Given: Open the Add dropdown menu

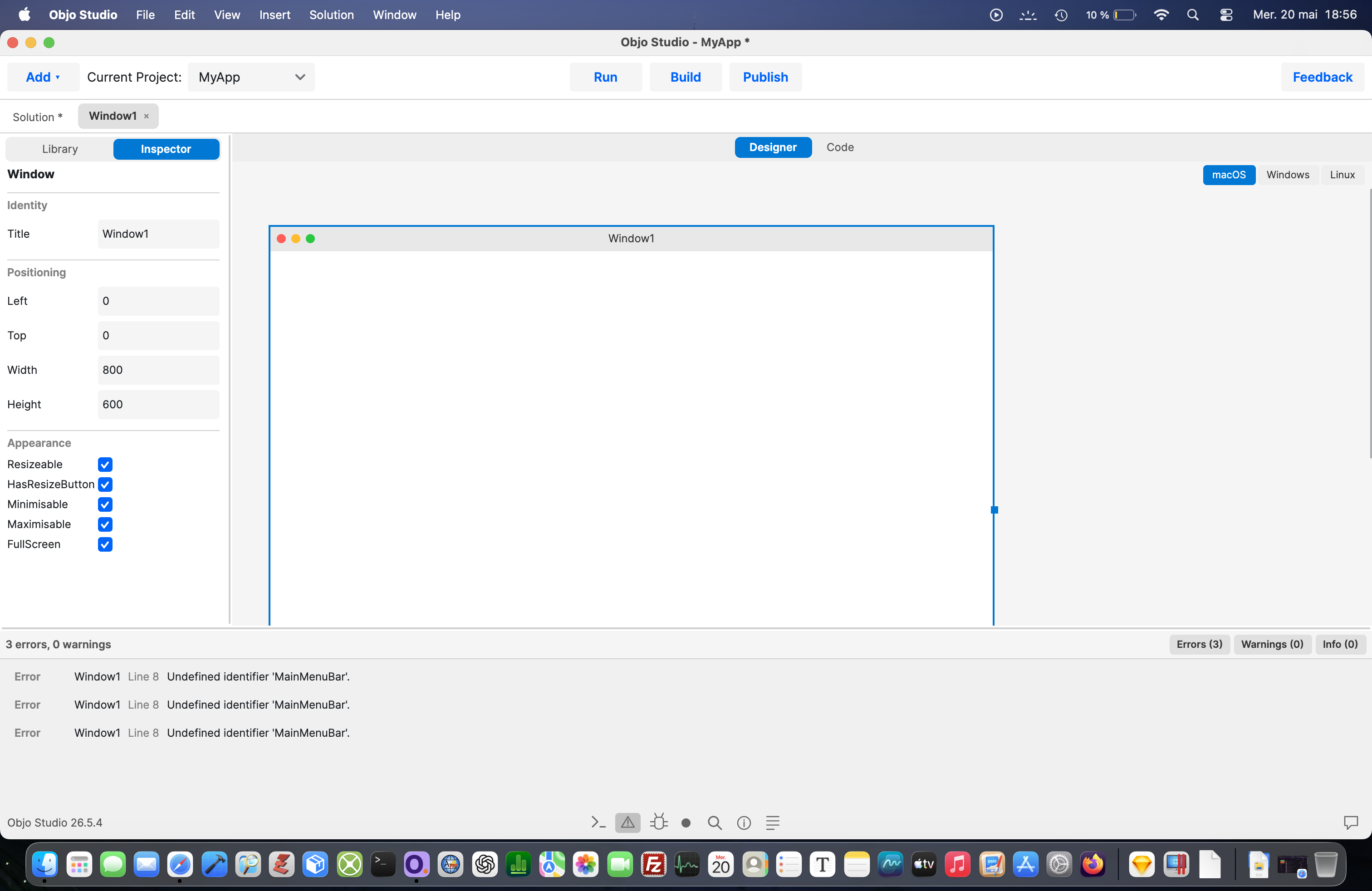Looking at the screenshot, I should (x=43, y=77).
